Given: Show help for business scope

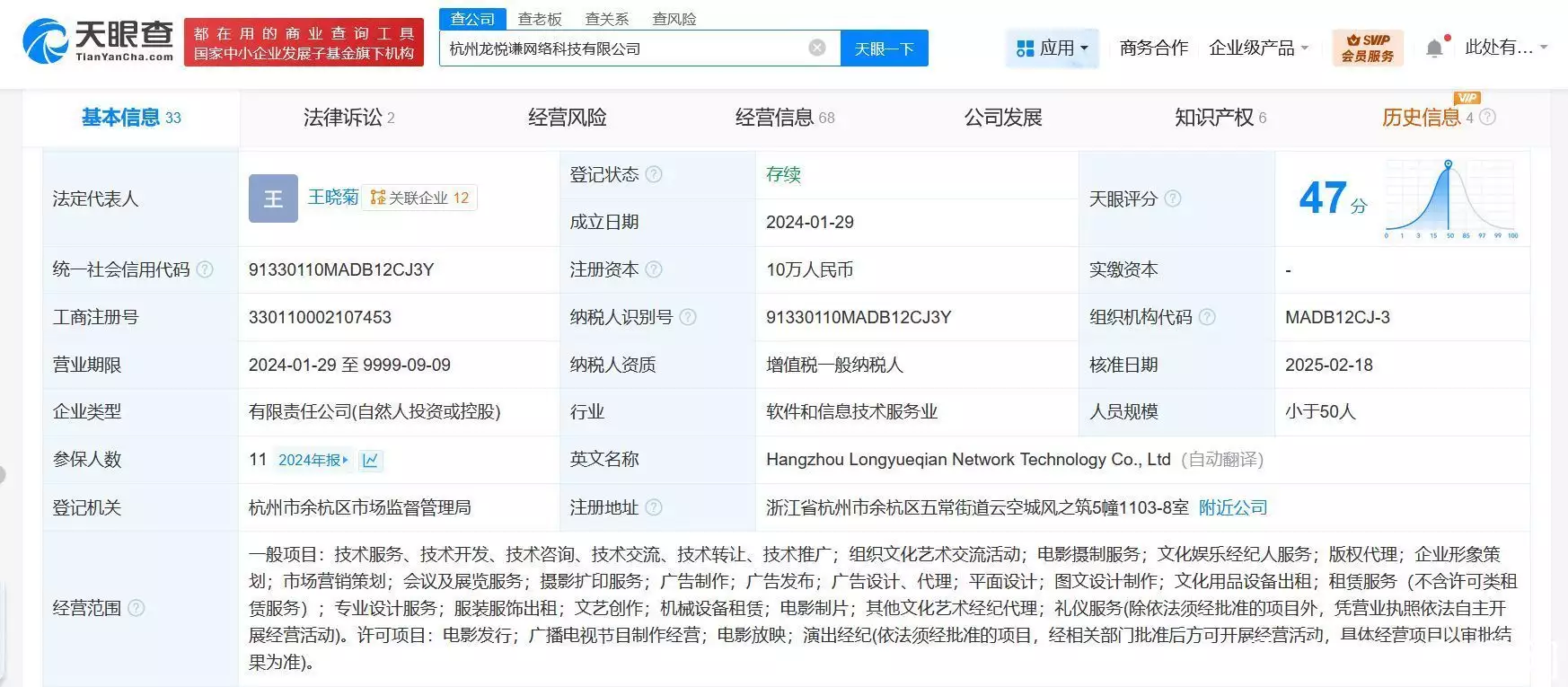Looking at the screenshot, I should point(137,608).
